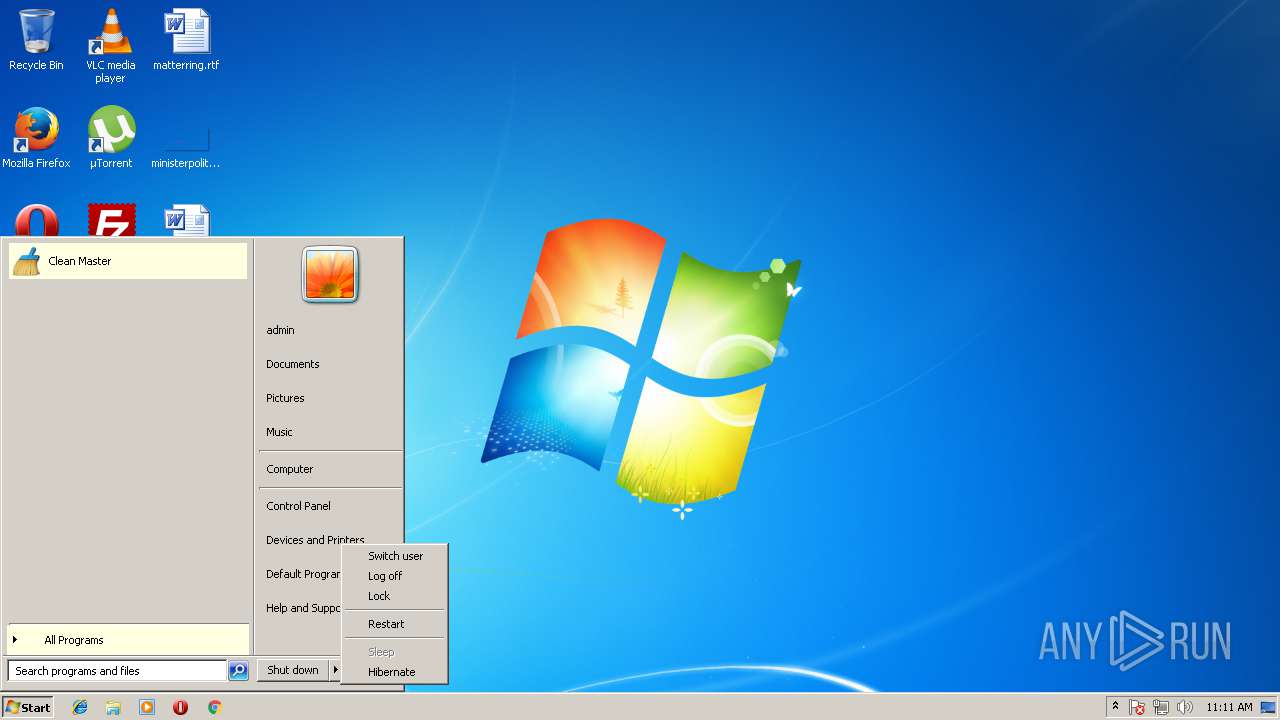Click Show desktop button at taskbar end

(1269, 707)
